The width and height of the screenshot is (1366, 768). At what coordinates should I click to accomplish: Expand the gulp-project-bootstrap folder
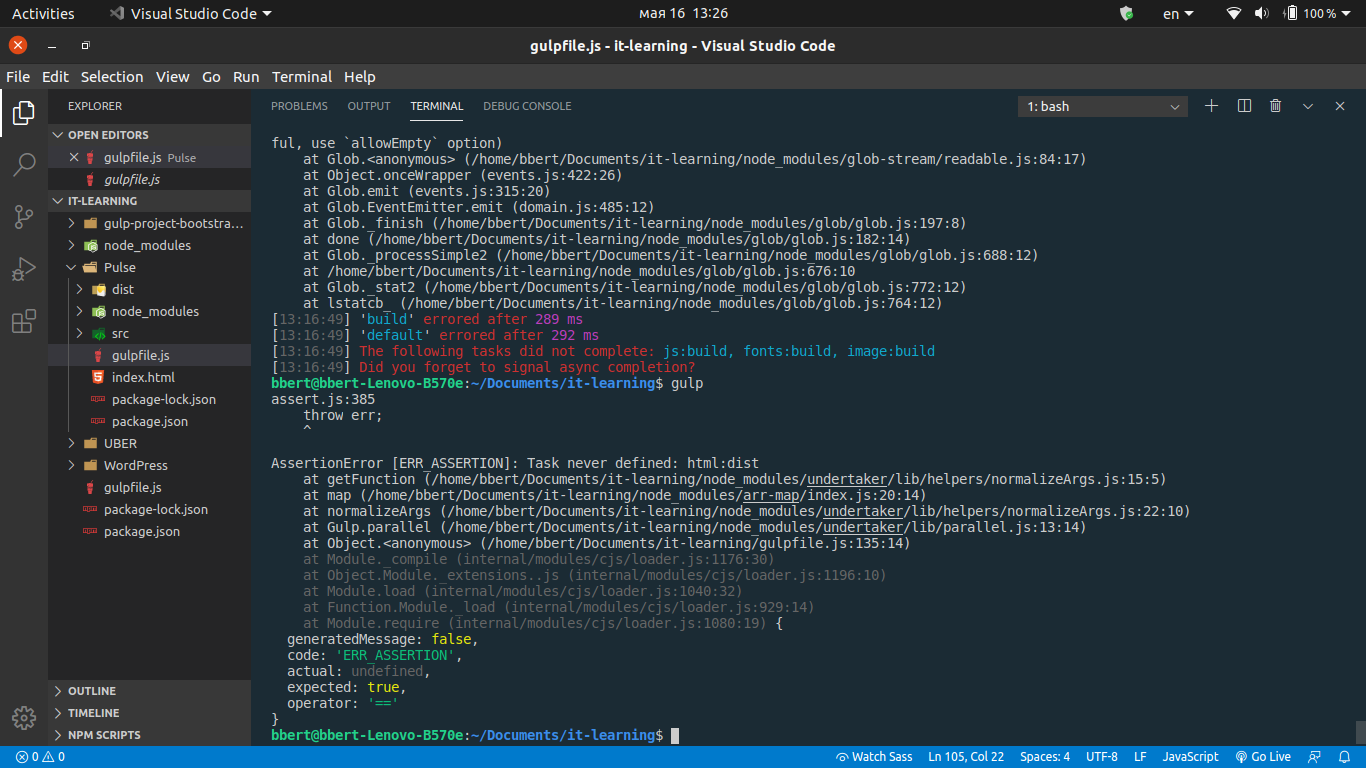[x=150, y=223]
